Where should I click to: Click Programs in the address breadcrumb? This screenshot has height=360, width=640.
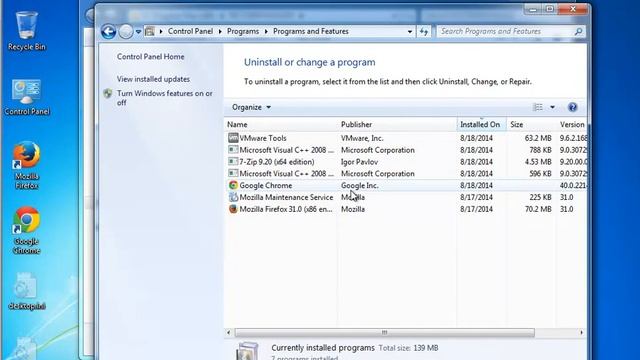(x=243, y=31)
